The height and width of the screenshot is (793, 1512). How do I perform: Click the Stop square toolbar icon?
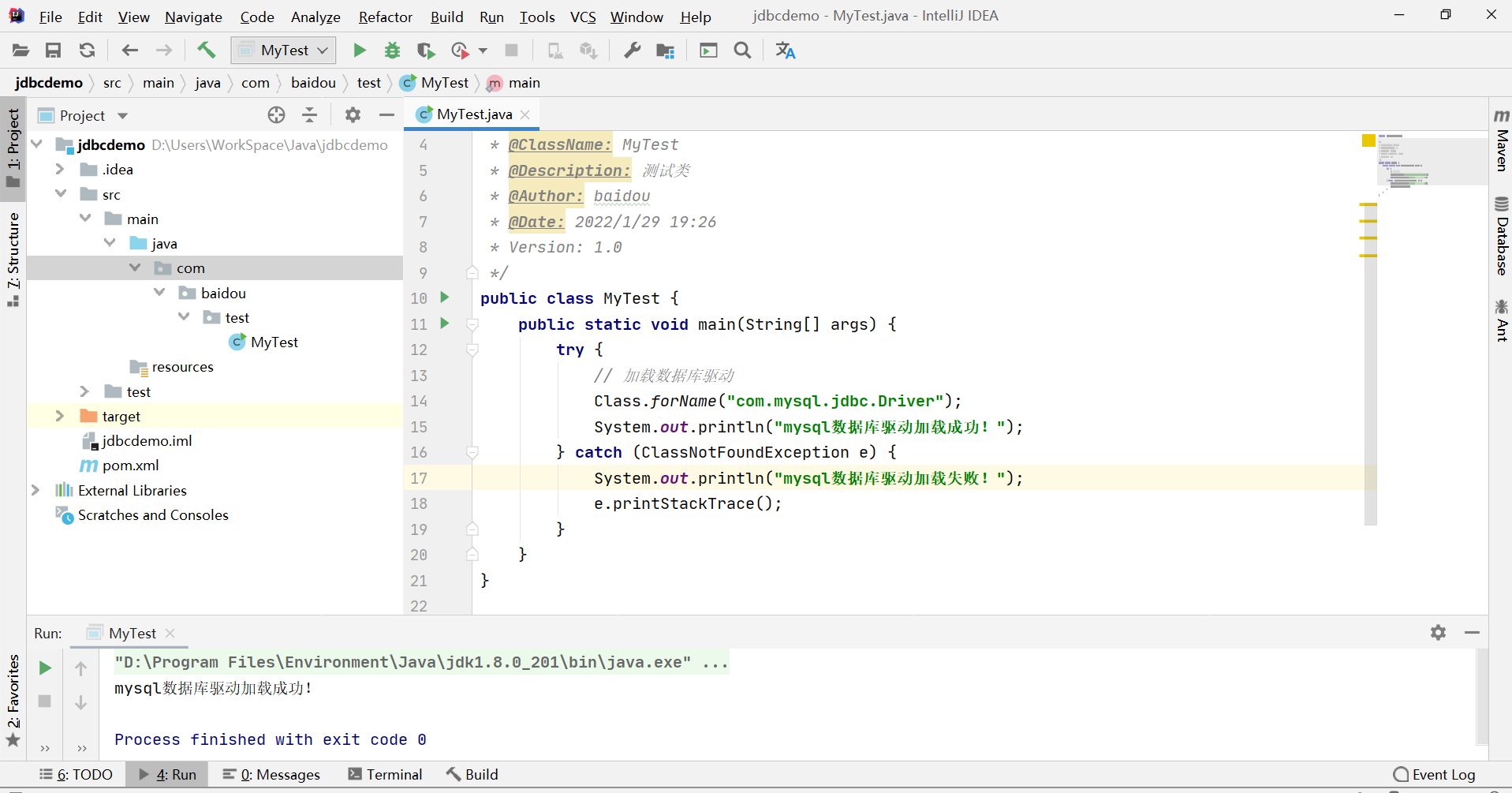(x=511, y=50)
